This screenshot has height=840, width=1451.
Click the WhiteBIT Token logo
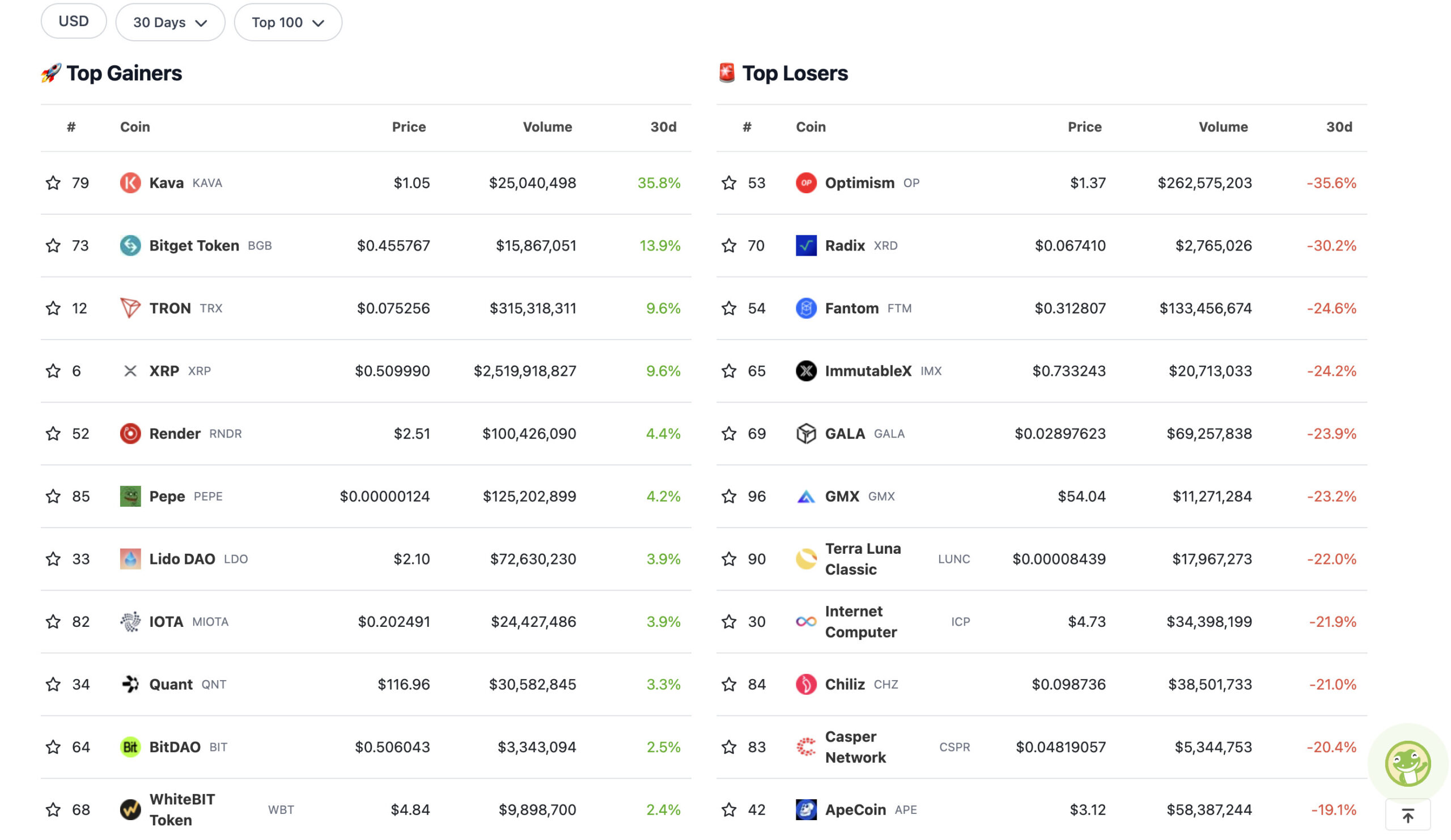coord(130,810)
